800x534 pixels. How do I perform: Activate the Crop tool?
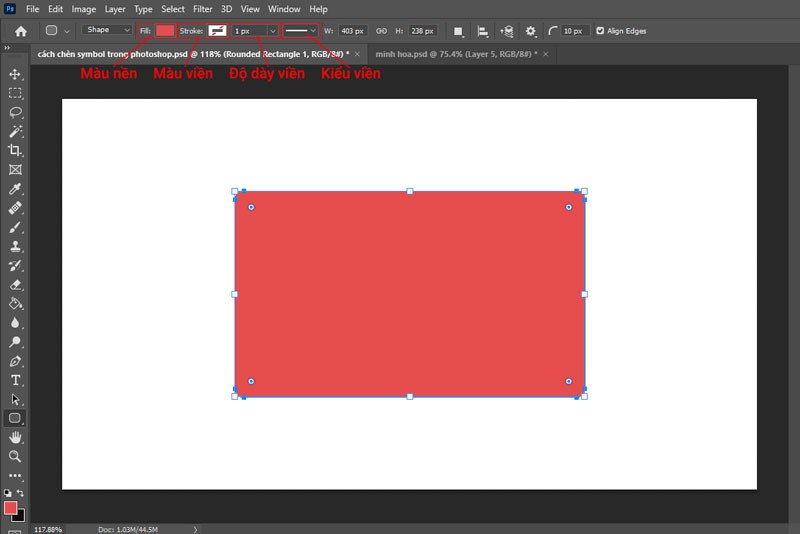(x=15, y=150)
